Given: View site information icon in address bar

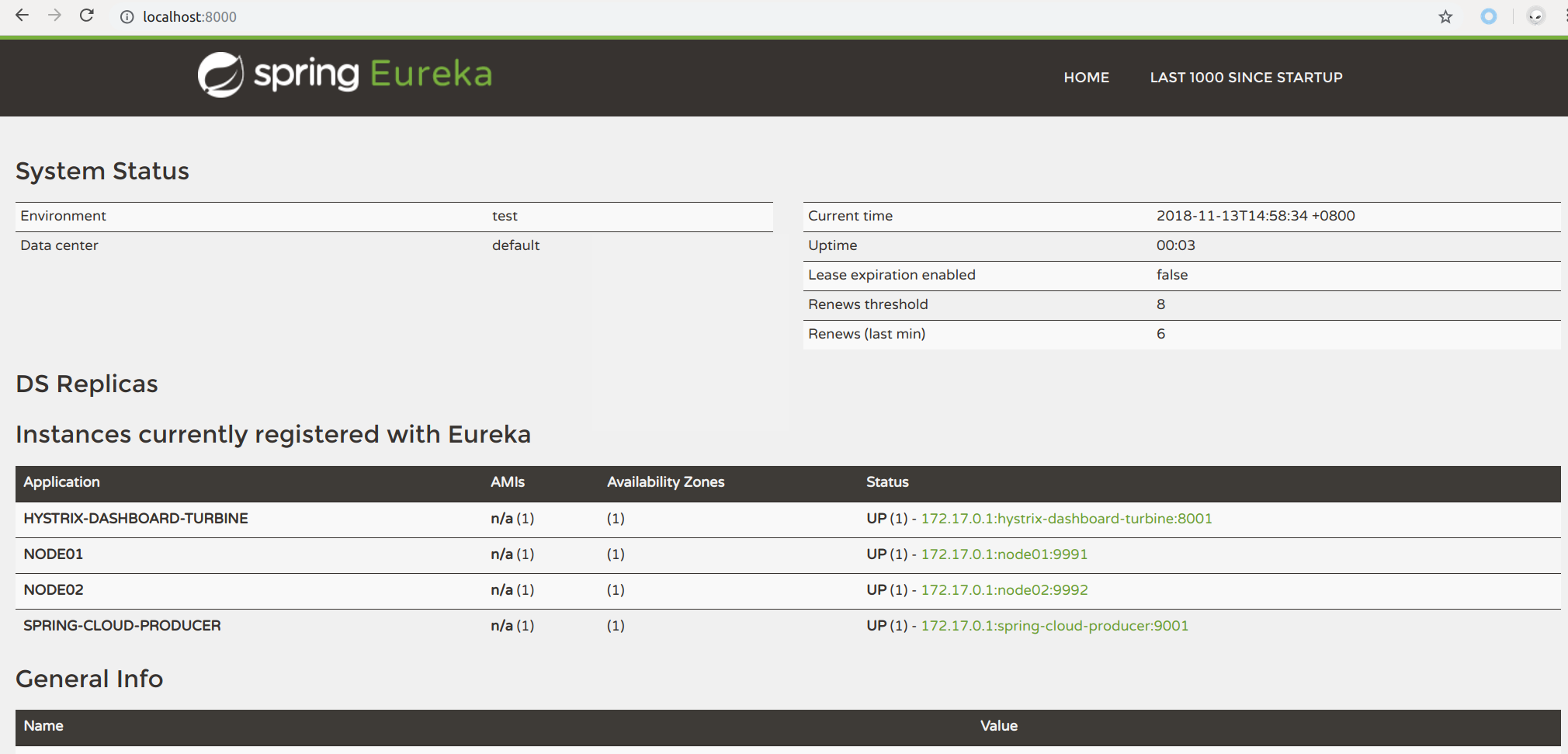Looking at the screenshot, I should point(127,16).
